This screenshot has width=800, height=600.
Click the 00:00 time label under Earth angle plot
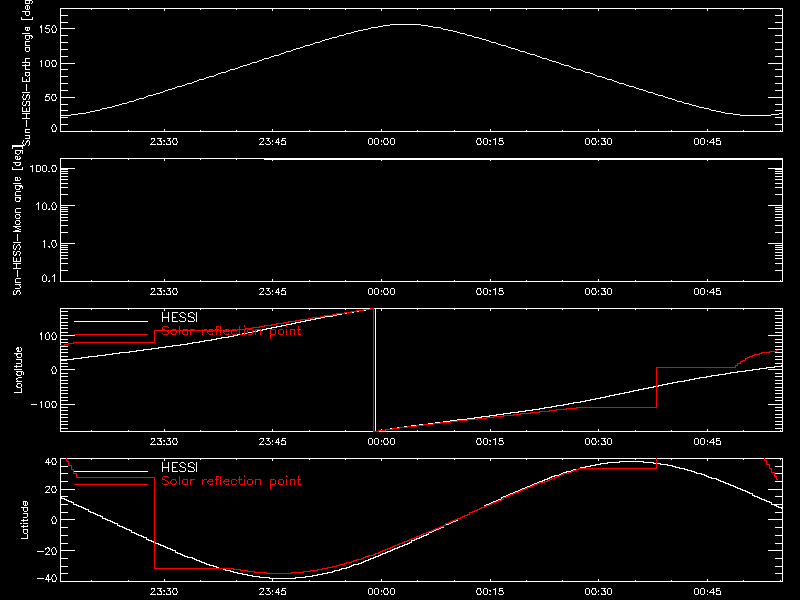(x=381, y=141)
